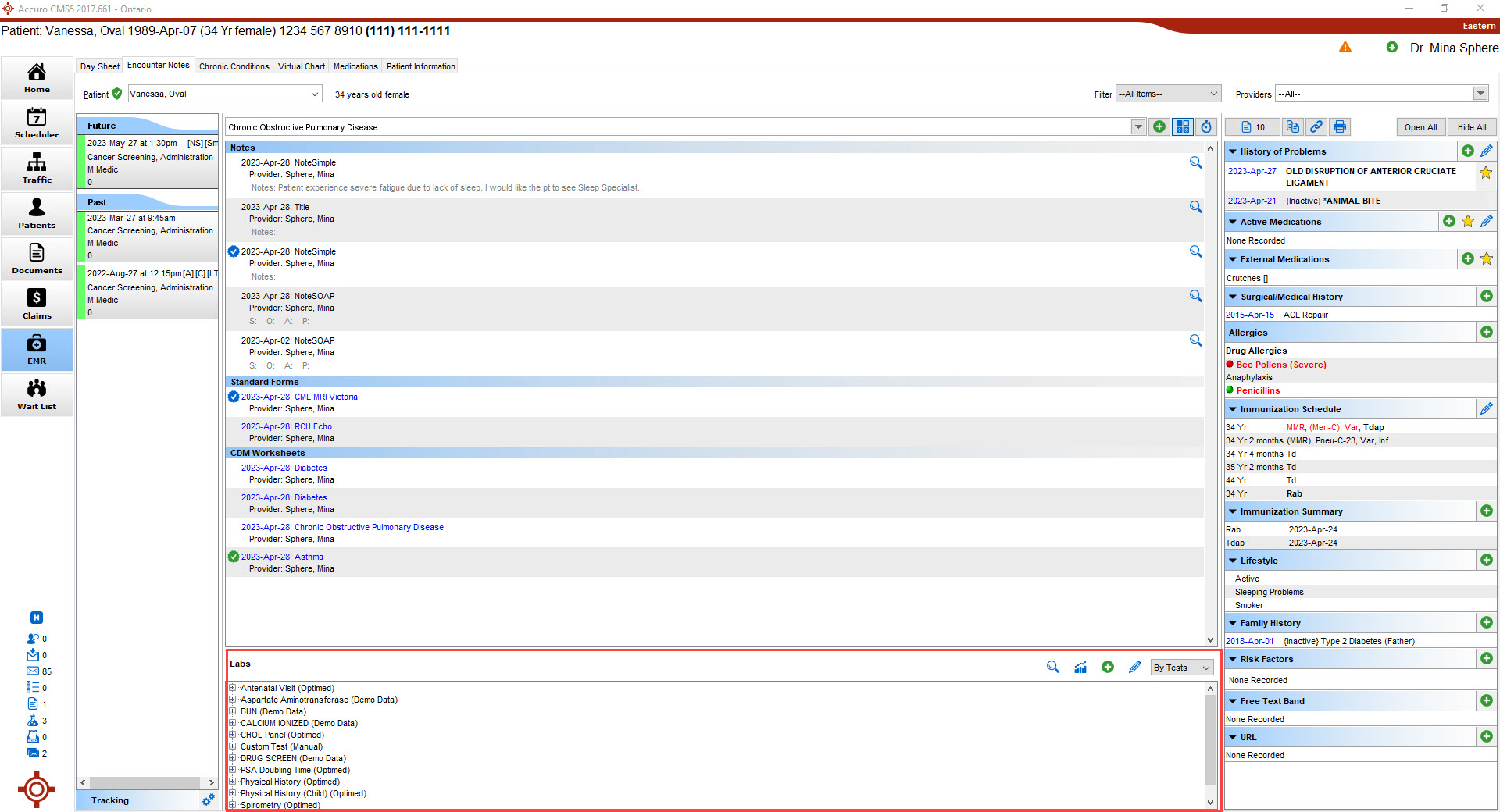
Task: Open the Claims section
Action: click(37, 304)
